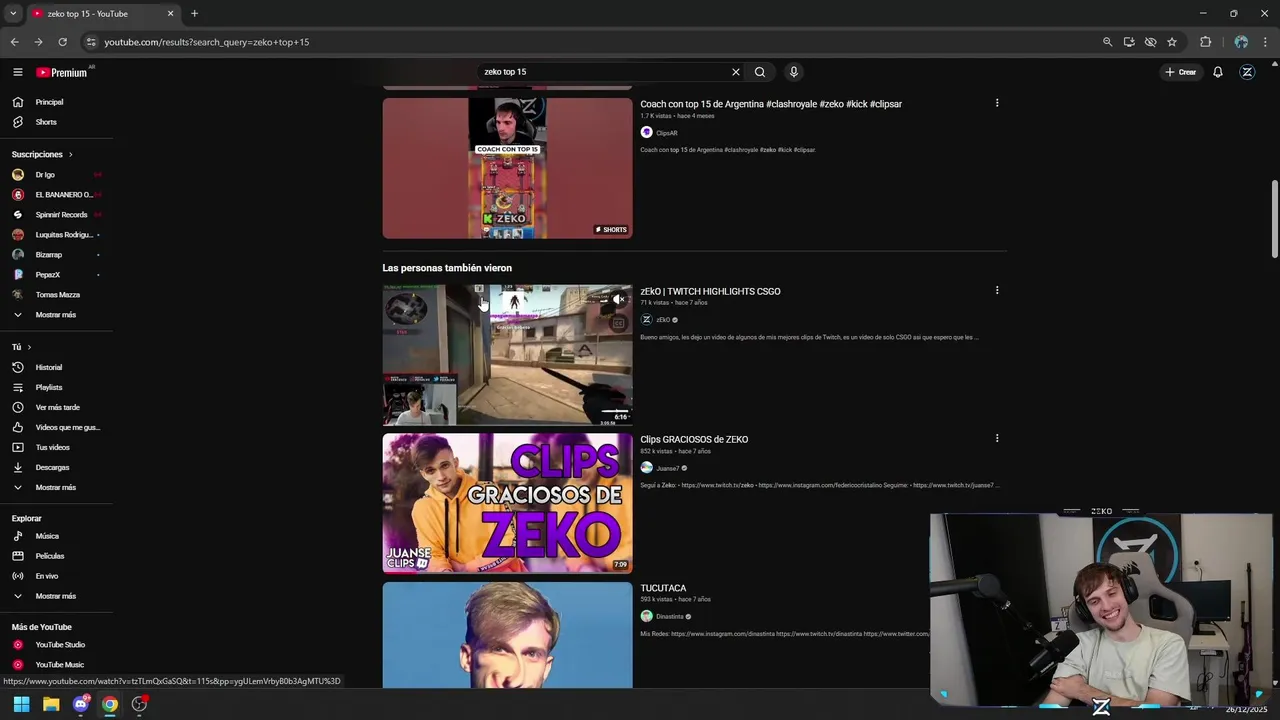Viewport: 1280px width, 720px height.
Task: Open Chrome extensions puzzle icon
Action: click(x=1206, y=42)
